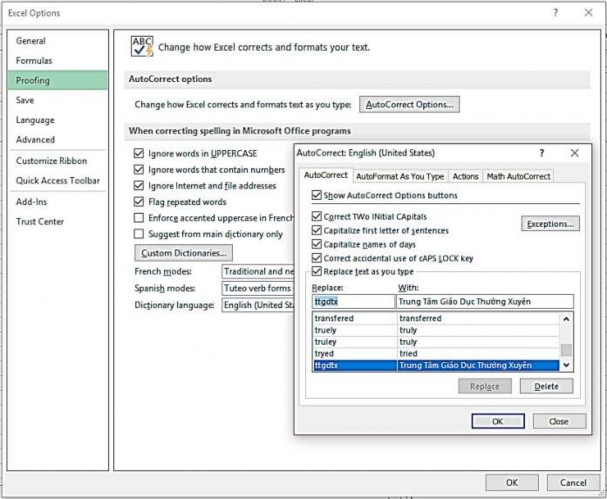Close the AutoCorrect dialog with X
The width and height of the screenshot is (607, 499).
(x=574, y=153)
